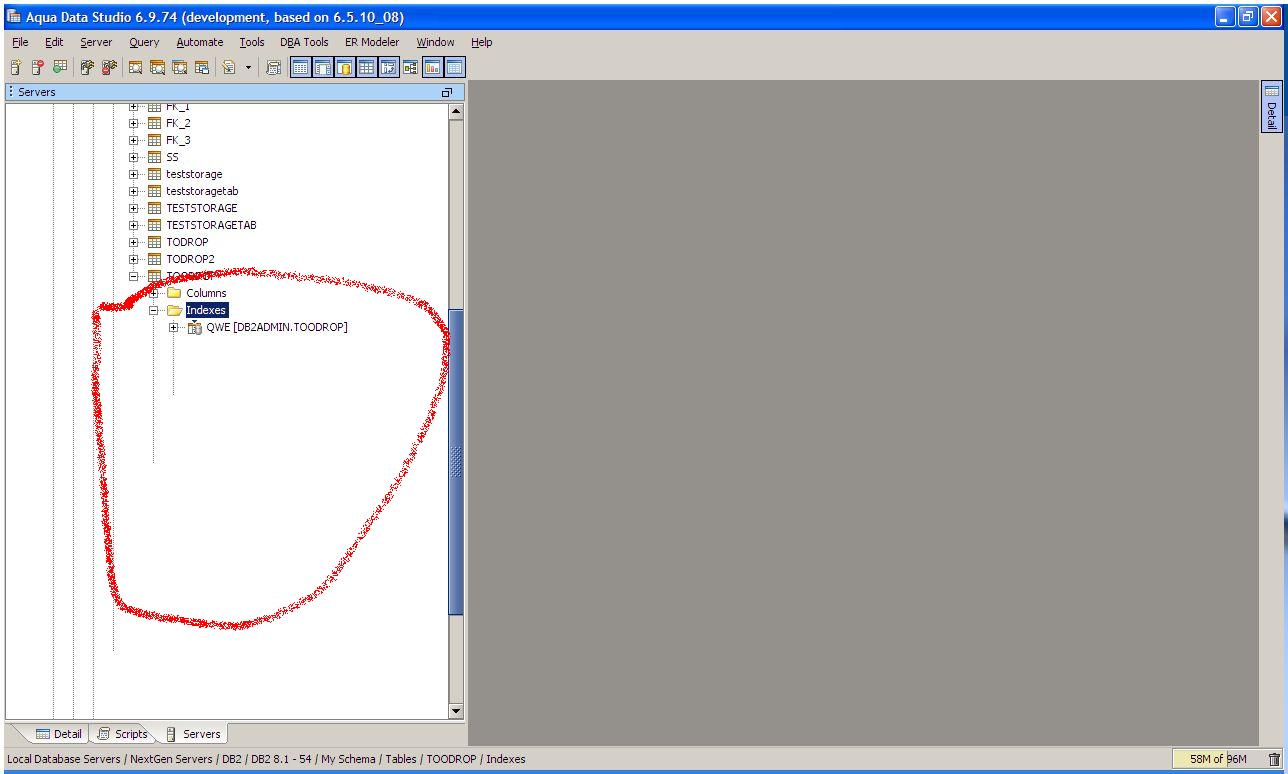Expand the FK_3 table node

[134, 140]
